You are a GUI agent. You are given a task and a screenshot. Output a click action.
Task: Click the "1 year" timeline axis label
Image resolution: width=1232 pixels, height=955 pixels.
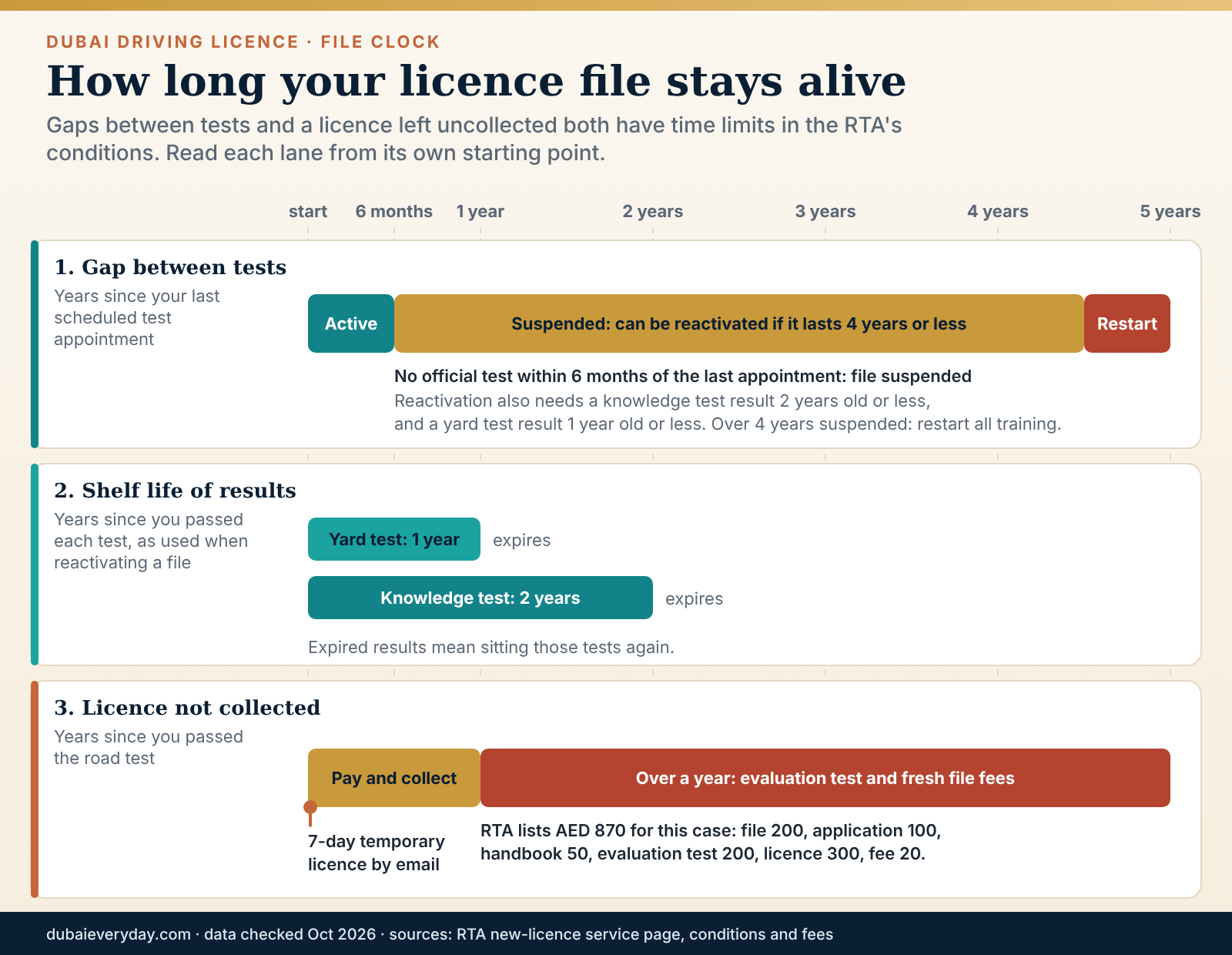click(480, 211)
